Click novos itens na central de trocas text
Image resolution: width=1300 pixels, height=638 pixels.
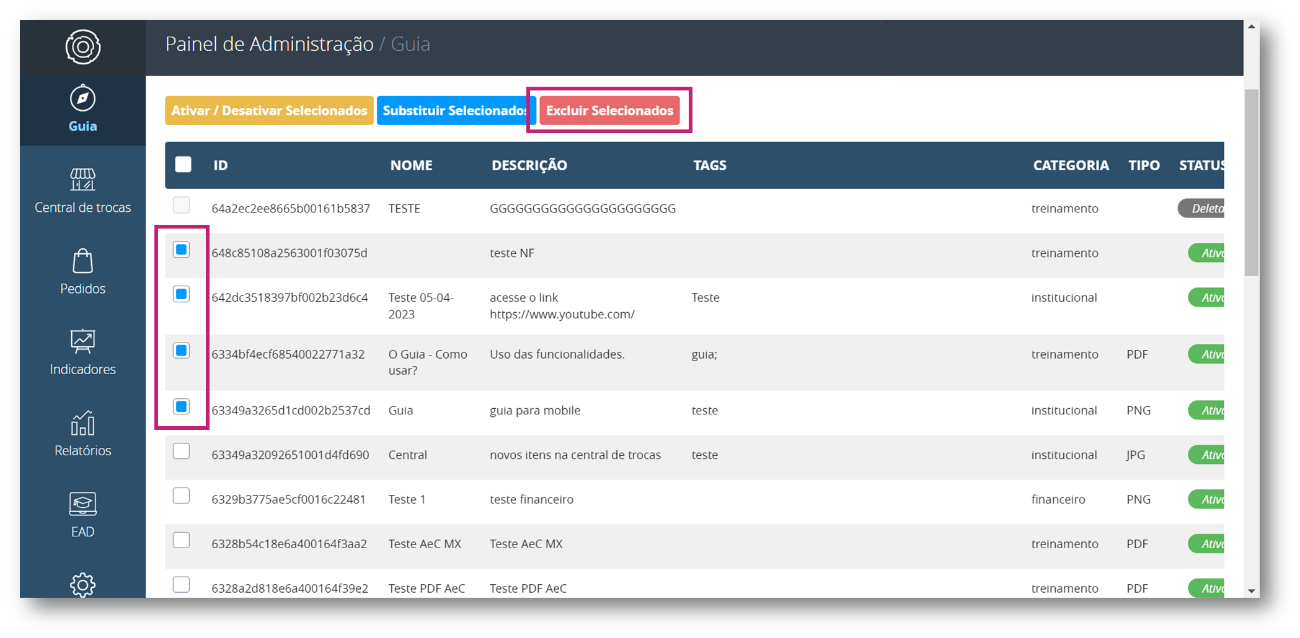(x=575, y=455)
